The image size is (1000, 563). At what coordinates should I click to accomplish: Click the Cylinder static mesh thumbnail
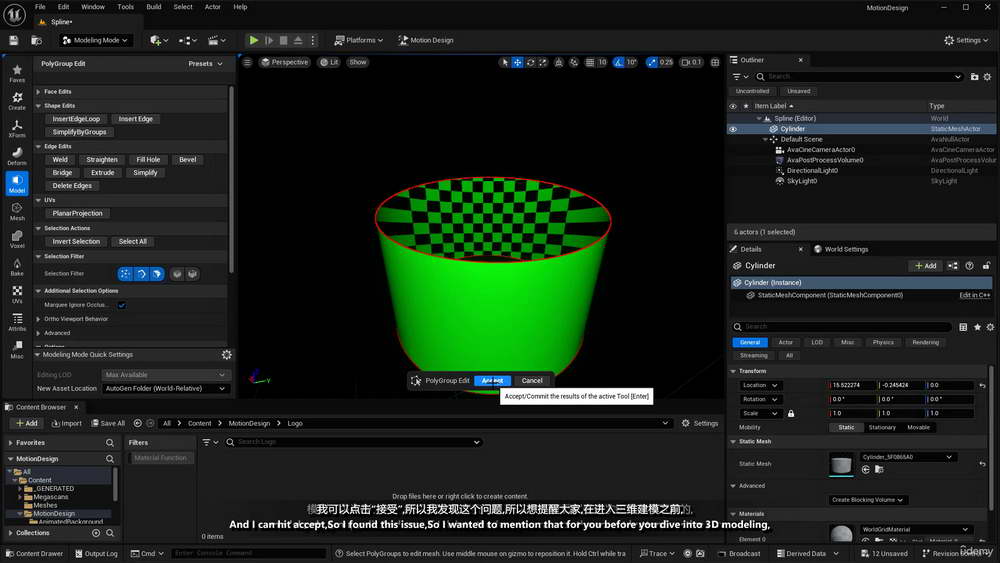point(841,464)
